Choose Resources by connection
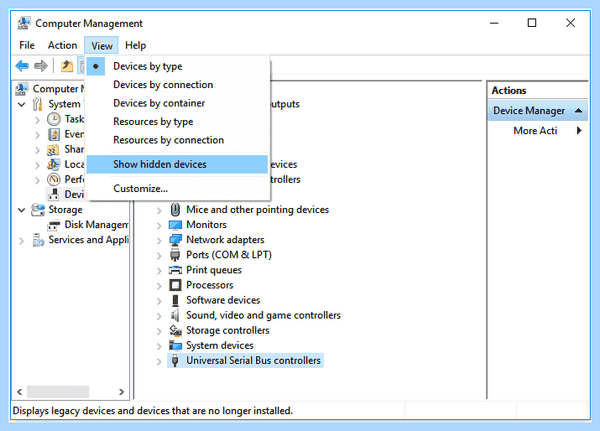The width and height of the screenshot is (600, 431). coord(178,140)
